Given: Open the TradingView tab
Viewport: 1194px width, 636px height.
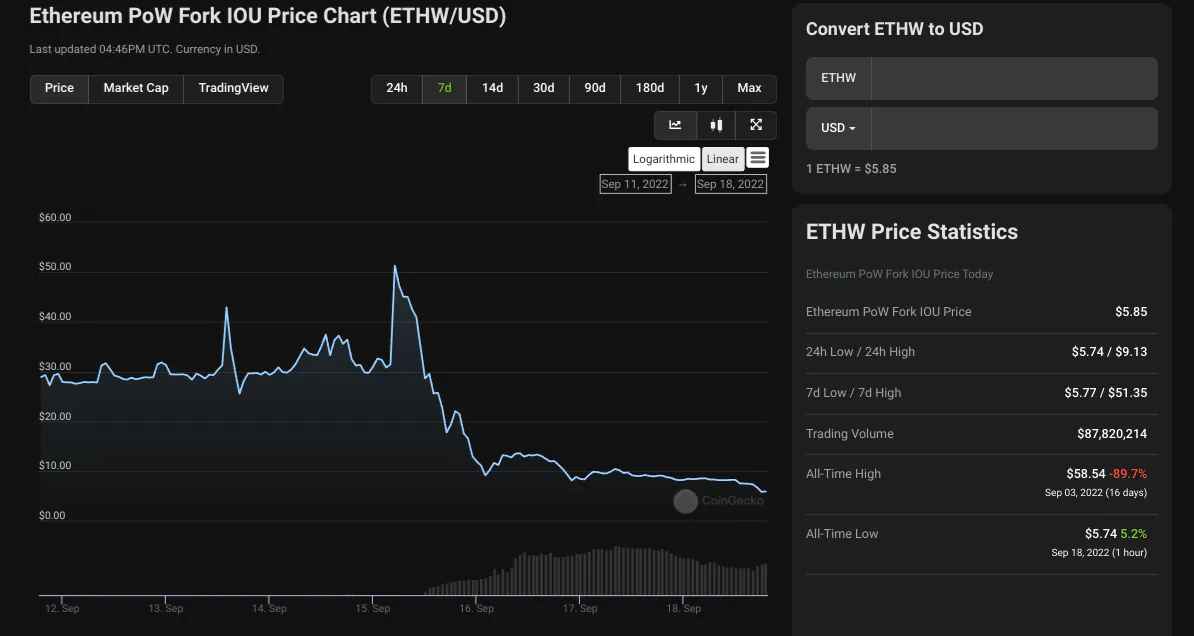Looking at the screenshot, I should pyautogui.click(x=234, y=88).
